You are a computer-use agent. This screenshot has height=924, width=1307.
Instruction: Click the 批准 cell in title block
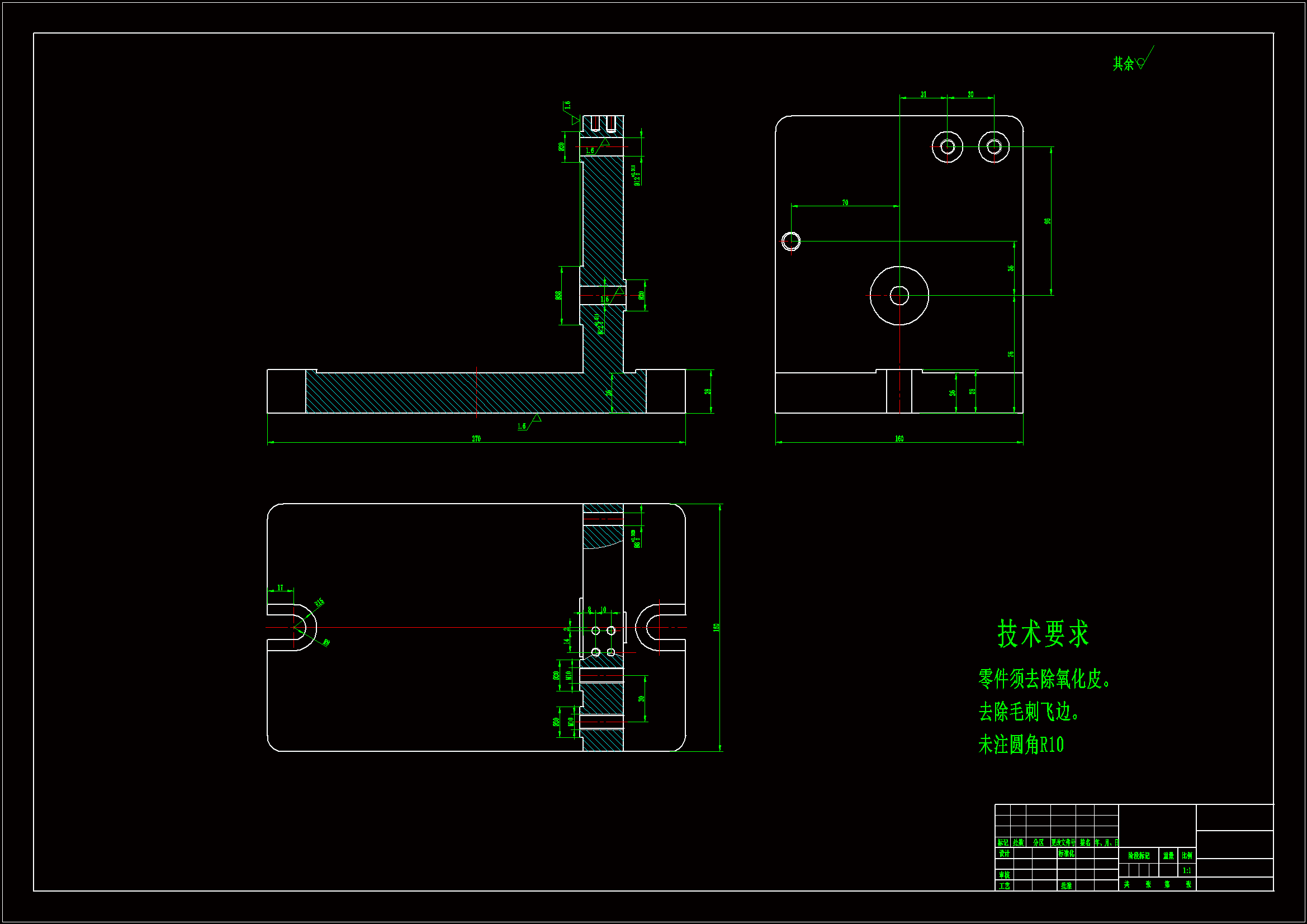(x=1066, y=886)
